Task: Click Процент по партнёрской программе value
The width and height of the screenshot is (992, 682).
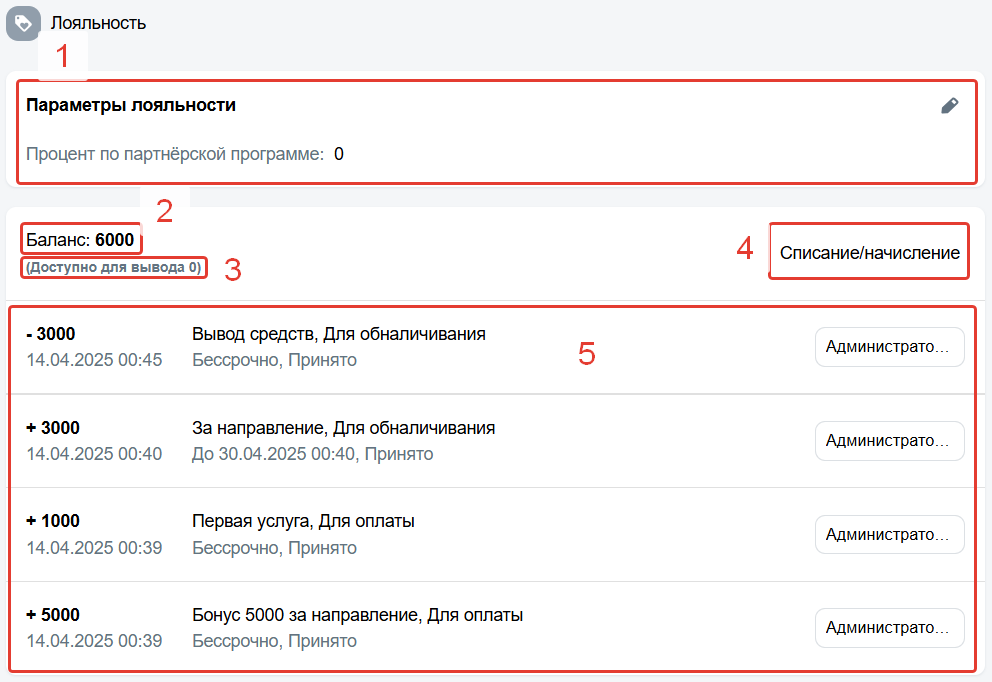Action: point(338,154)
